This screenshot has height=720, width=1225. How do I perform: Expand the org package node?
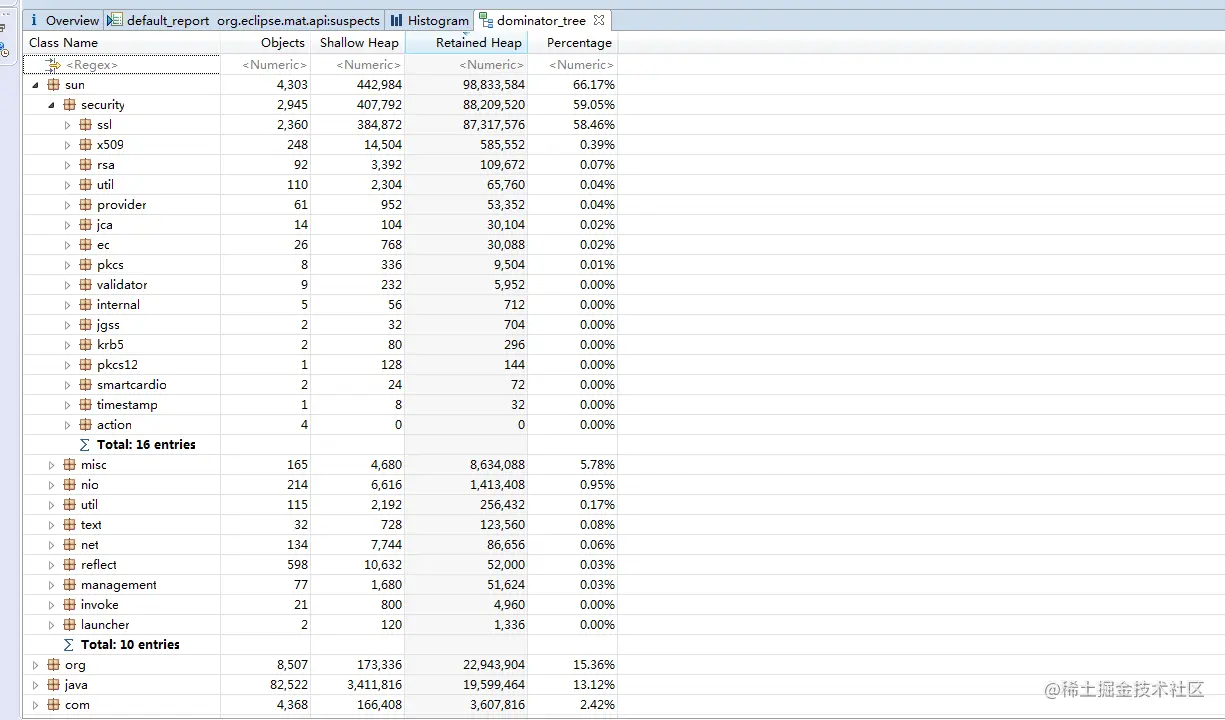click(x=36, y=665)
